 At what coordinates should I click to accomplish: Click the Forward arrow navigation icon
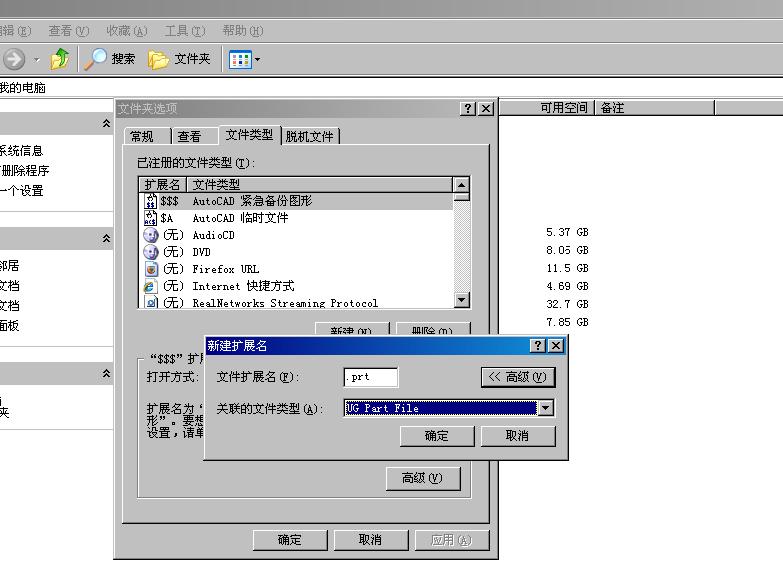click(14, 59)
